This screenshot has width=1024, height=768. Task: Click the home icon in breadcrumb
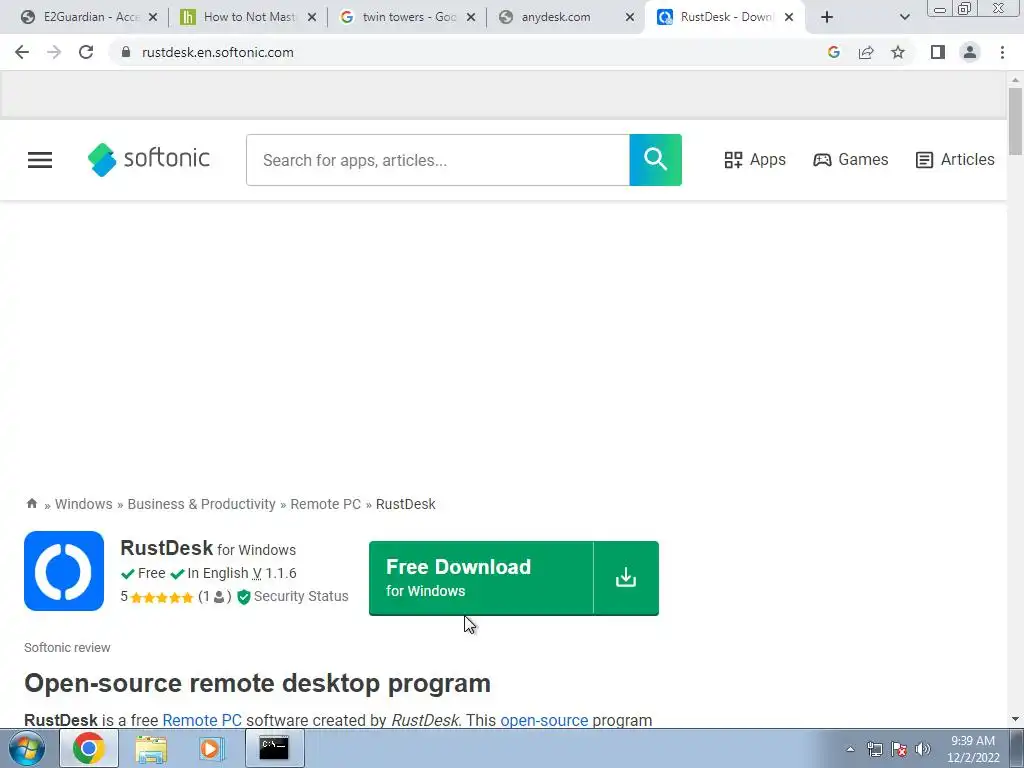[x=31, y=504]
